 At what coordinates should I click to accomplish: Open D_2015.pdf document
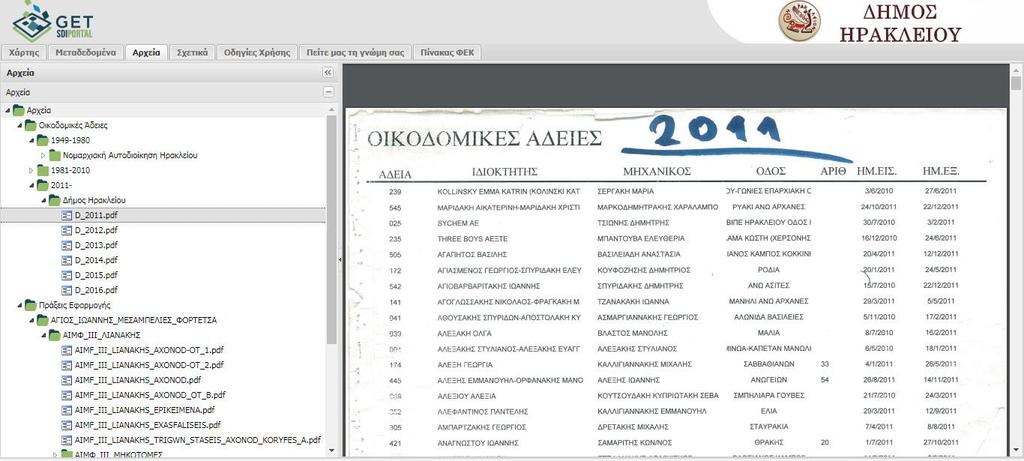pyautogui.click(x=96, y=275)
